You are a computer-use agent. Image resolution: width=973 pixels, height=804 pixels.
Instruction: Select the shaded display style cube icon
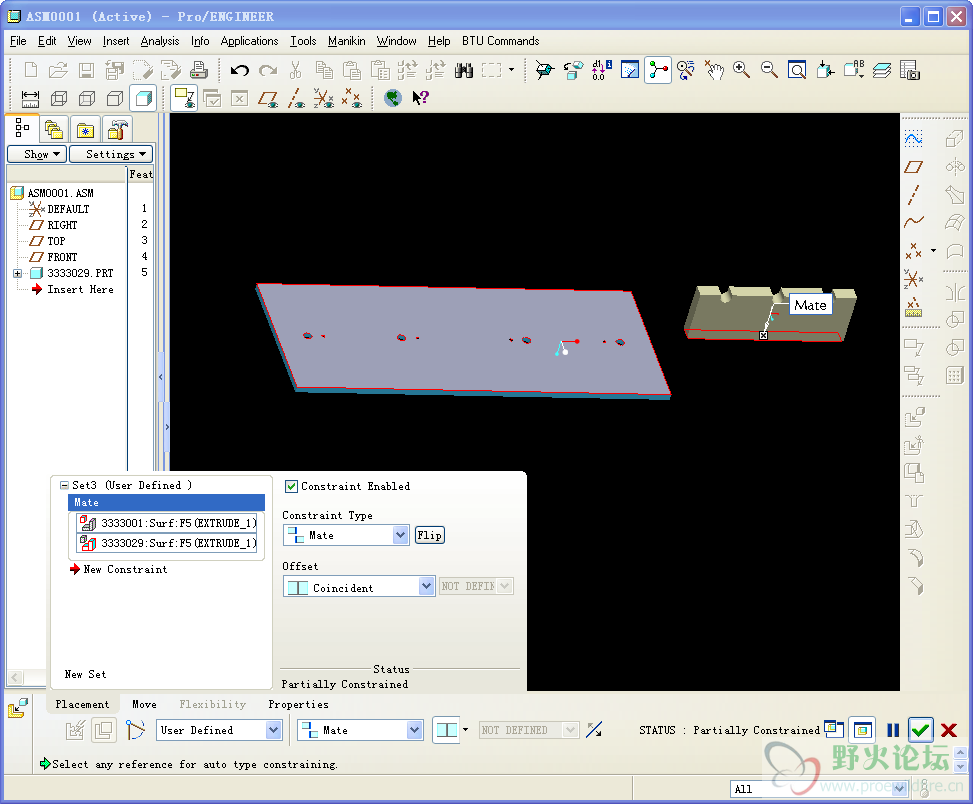(143, 98)
